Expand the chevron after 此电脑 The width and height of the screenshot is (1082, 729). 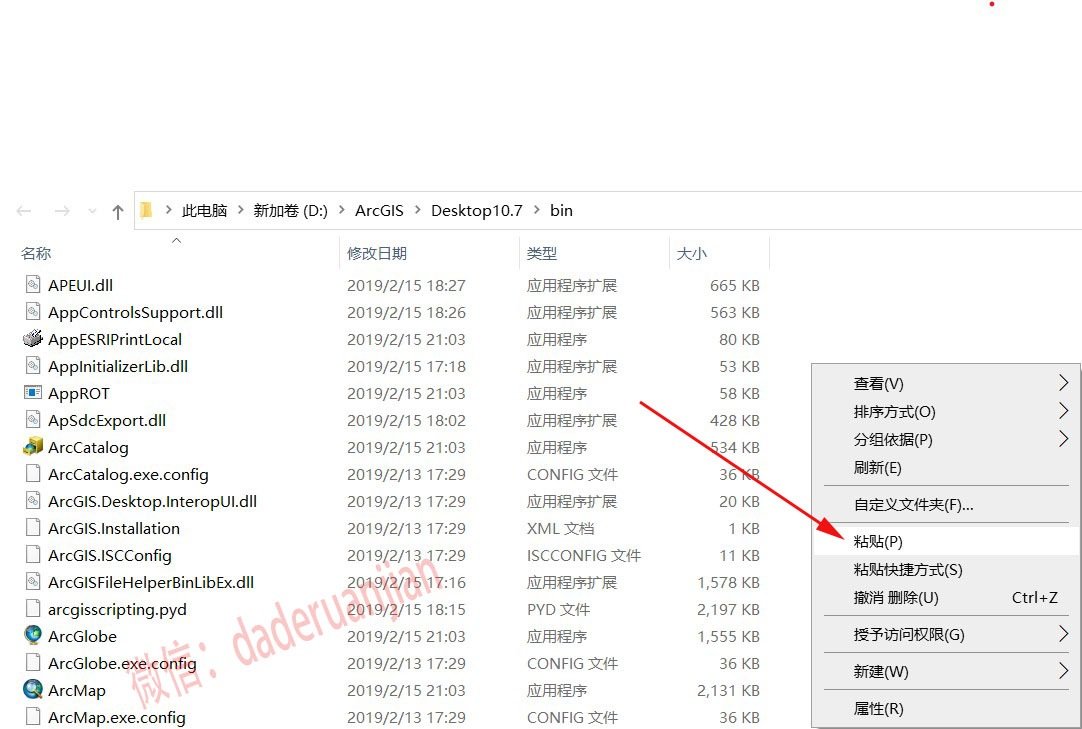pyautogui.click(x=241, y=210)
